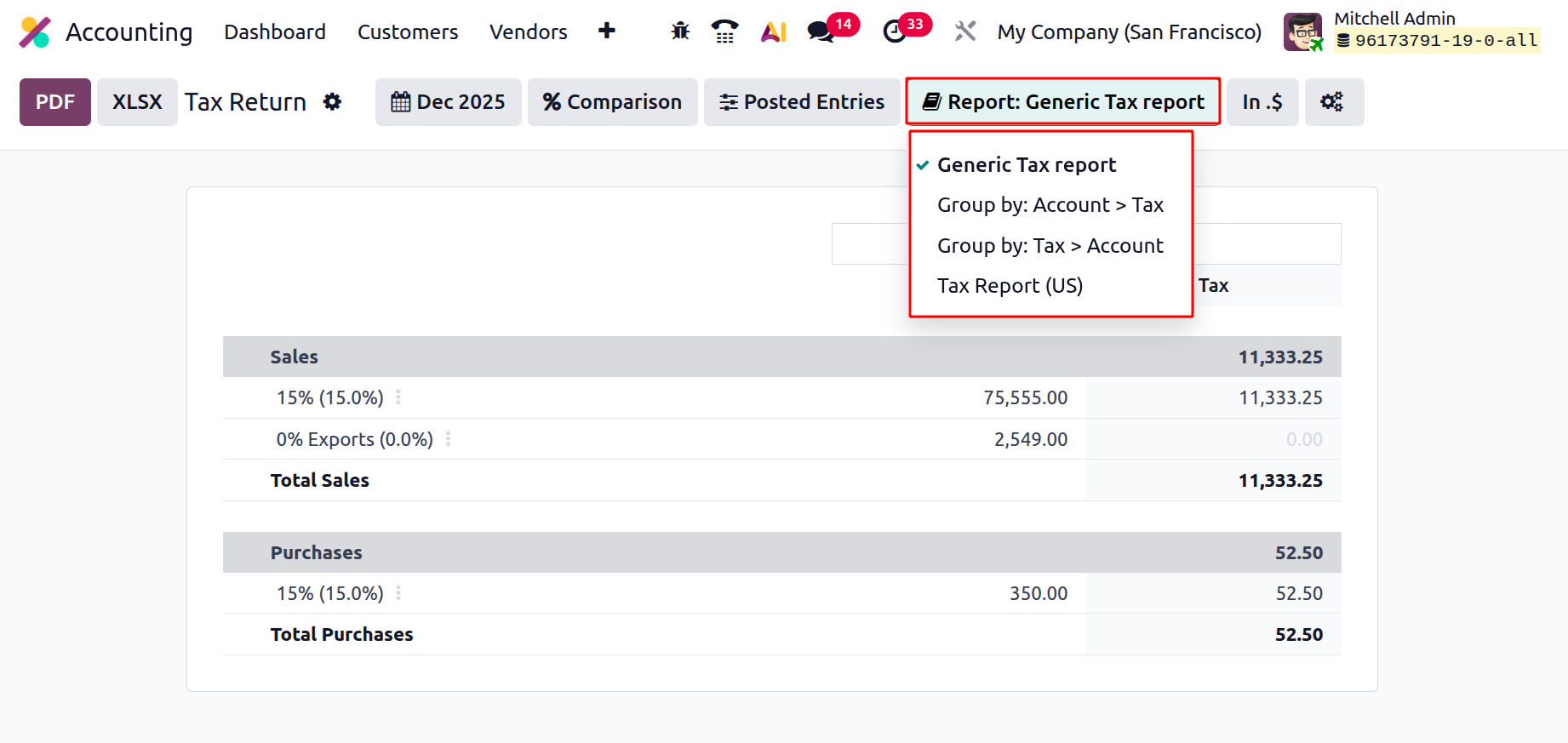Click the Tax Return title
Screen dimensions: 1568x743
245,102
